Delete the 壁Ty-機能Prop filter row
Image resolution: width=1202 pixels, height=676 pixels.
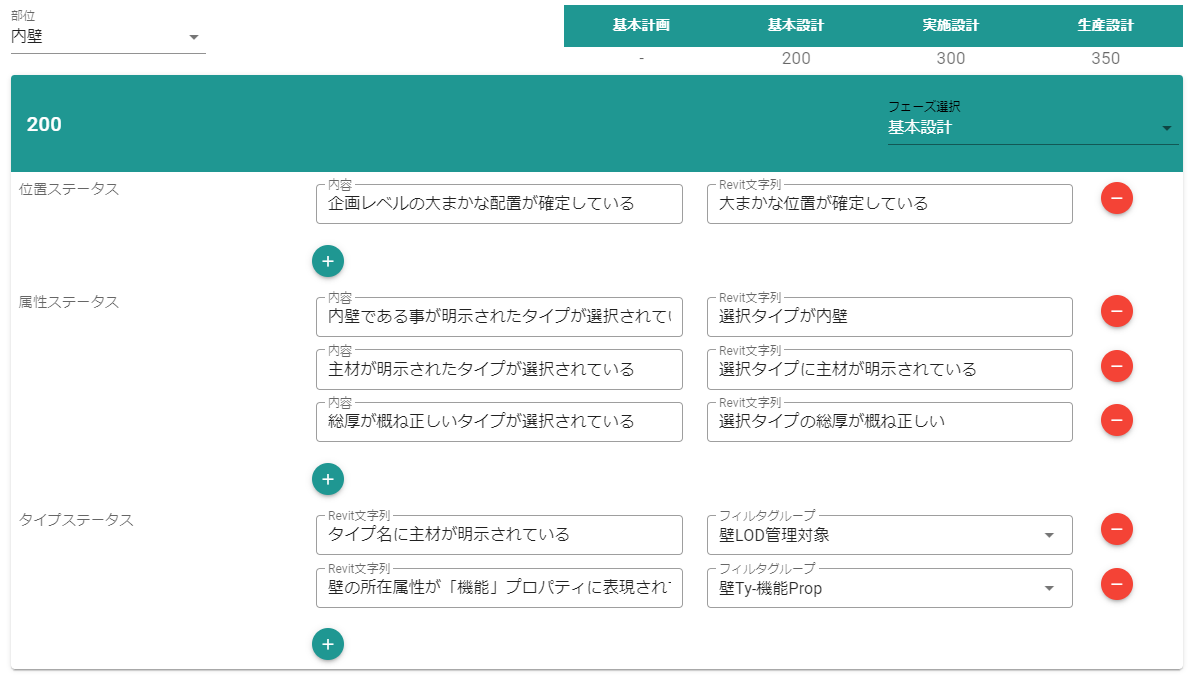pos(1116,583)
